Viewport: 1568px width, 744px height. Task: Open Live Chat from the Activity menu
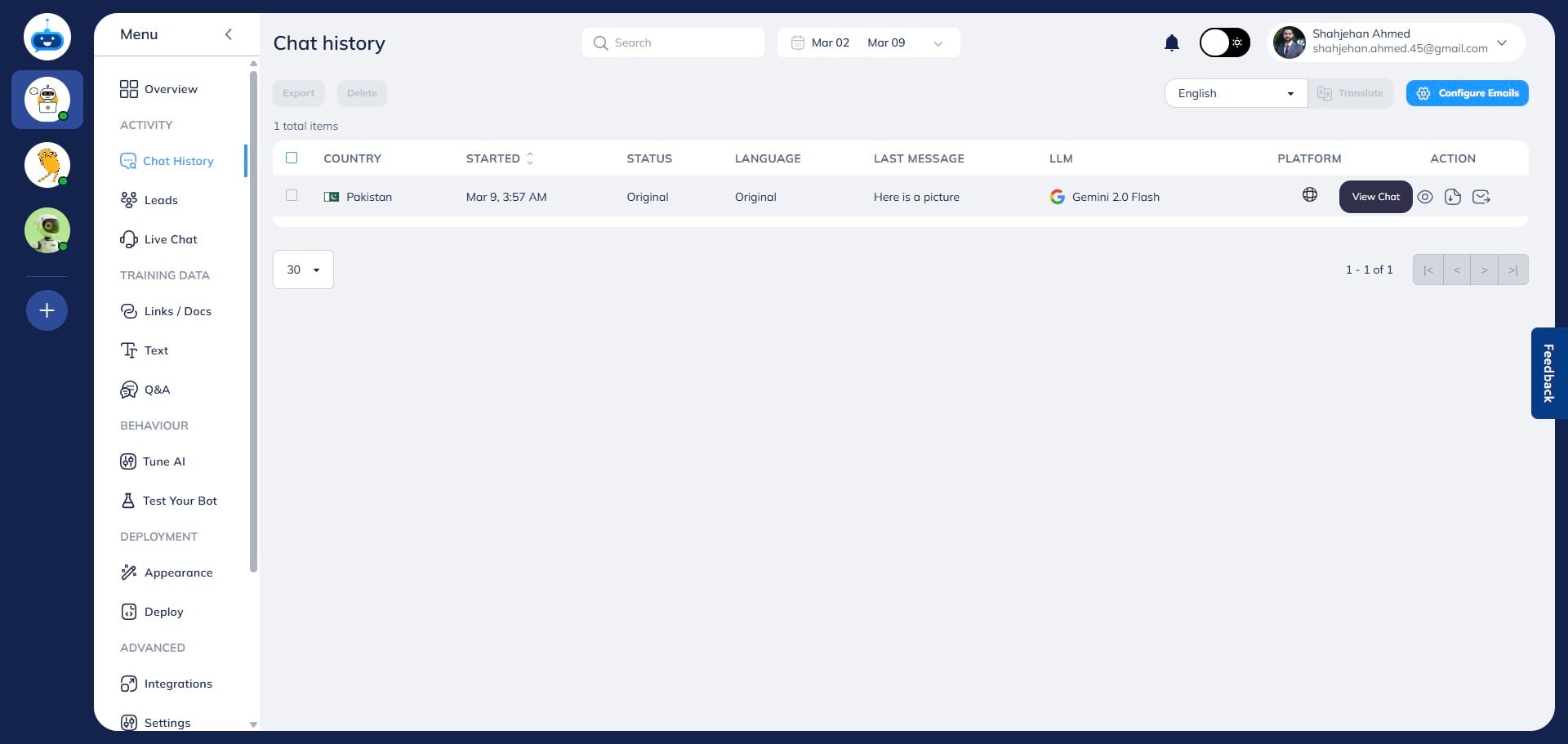point(170,239)
